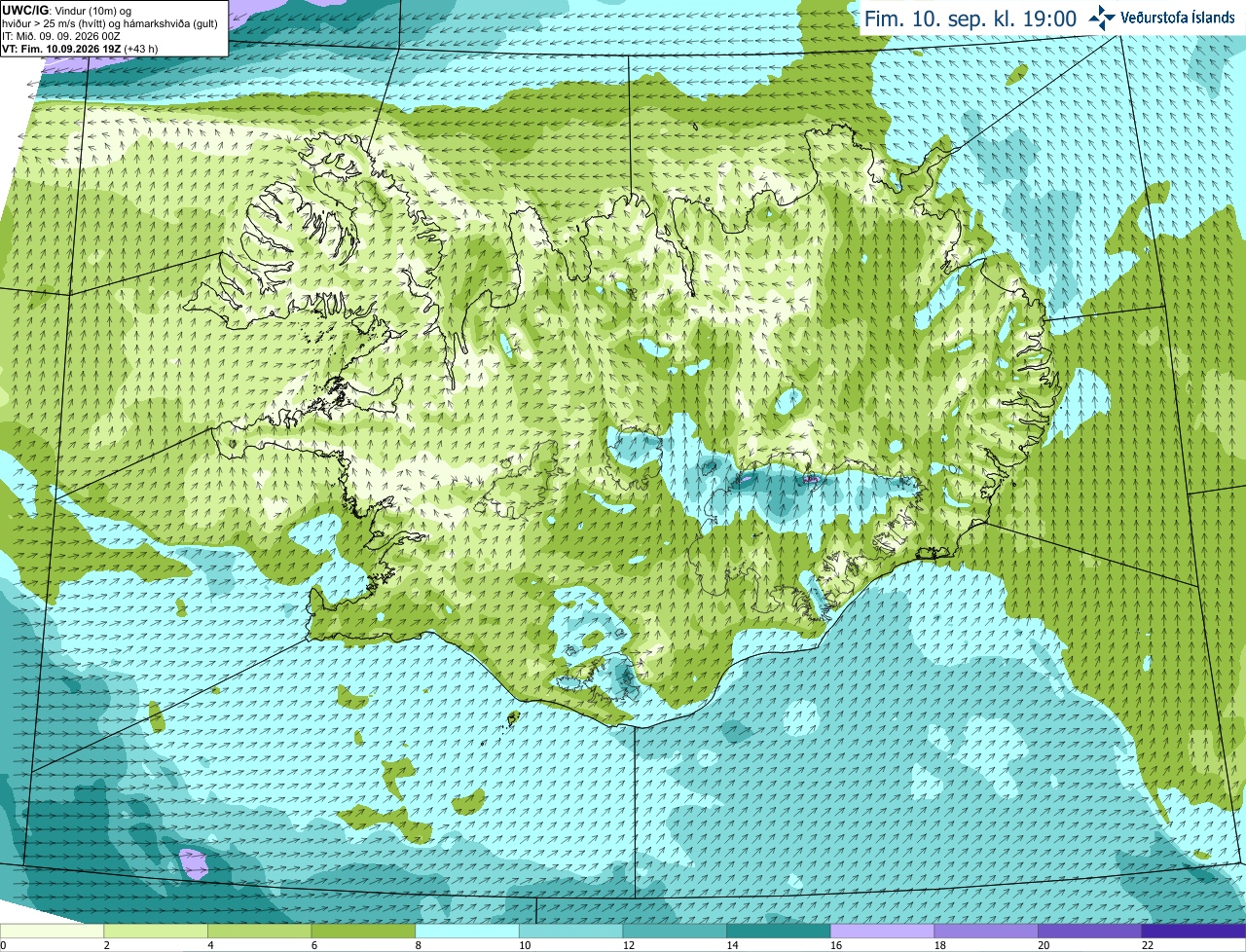Viewport: 1246px width, 952px height.
Task: Pick the olive green 6–8 legend swatch
Action: pos(363,932)
